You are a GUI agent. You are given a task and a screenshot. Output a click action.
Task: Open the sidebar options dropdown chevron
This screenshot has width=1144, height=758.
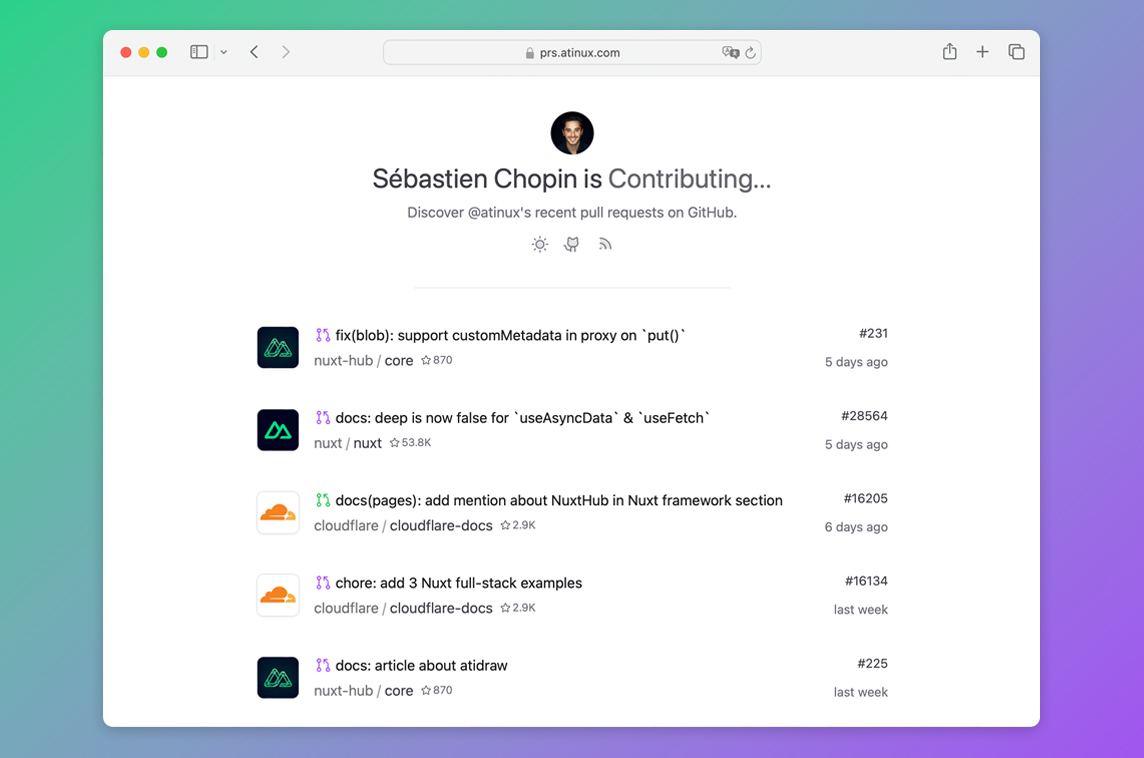224,53
